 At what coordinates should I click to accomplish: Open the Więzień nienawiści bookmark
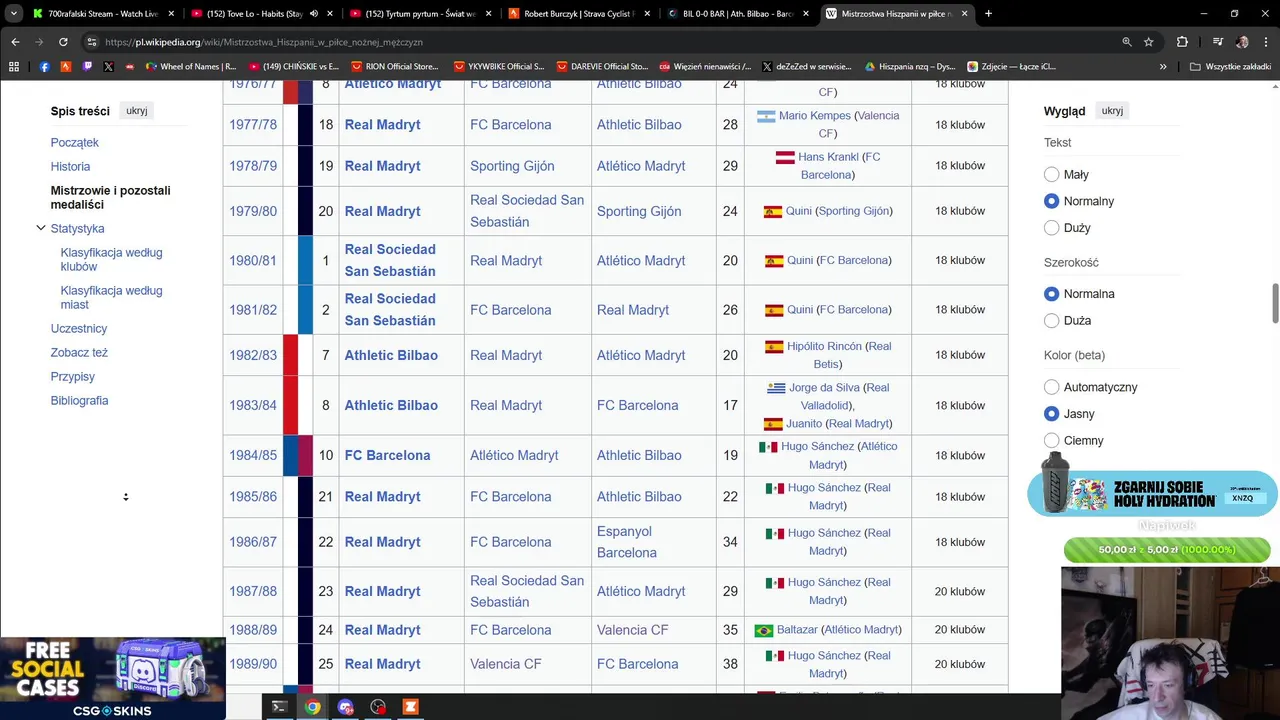click(x=705, y=67)
